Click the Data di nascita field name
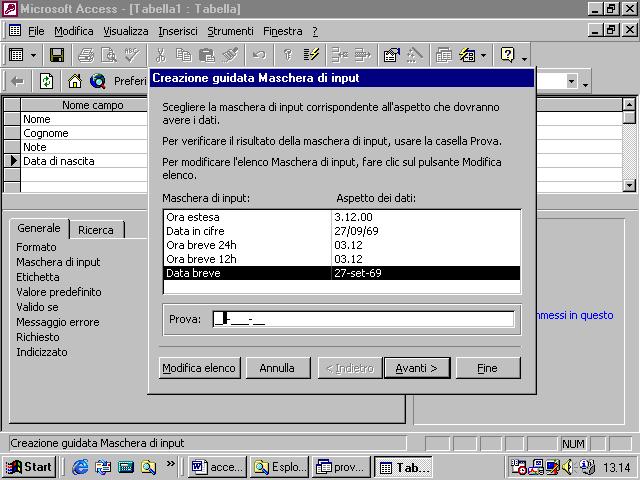This screenshot has height=480, width=640. click(x=59, y=161)
